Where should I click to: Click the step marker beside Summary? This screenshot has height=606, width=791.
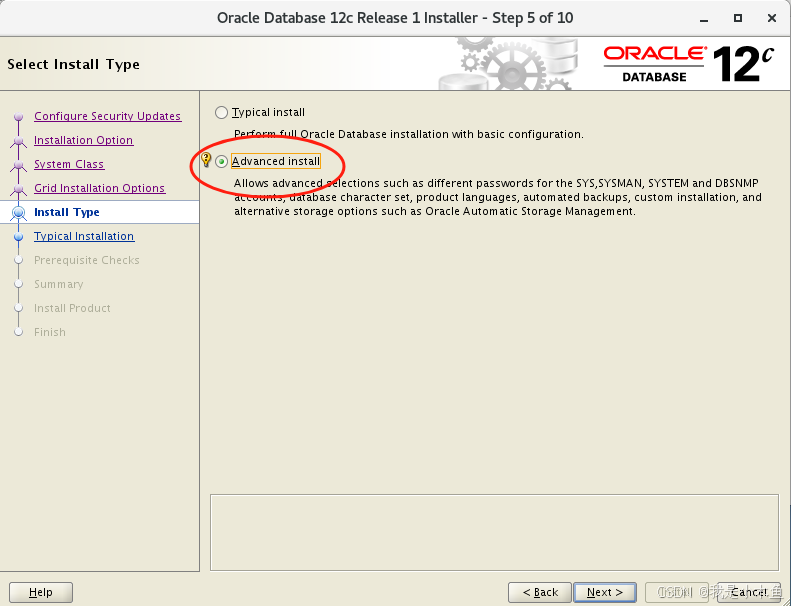click(x=19, y=284)
